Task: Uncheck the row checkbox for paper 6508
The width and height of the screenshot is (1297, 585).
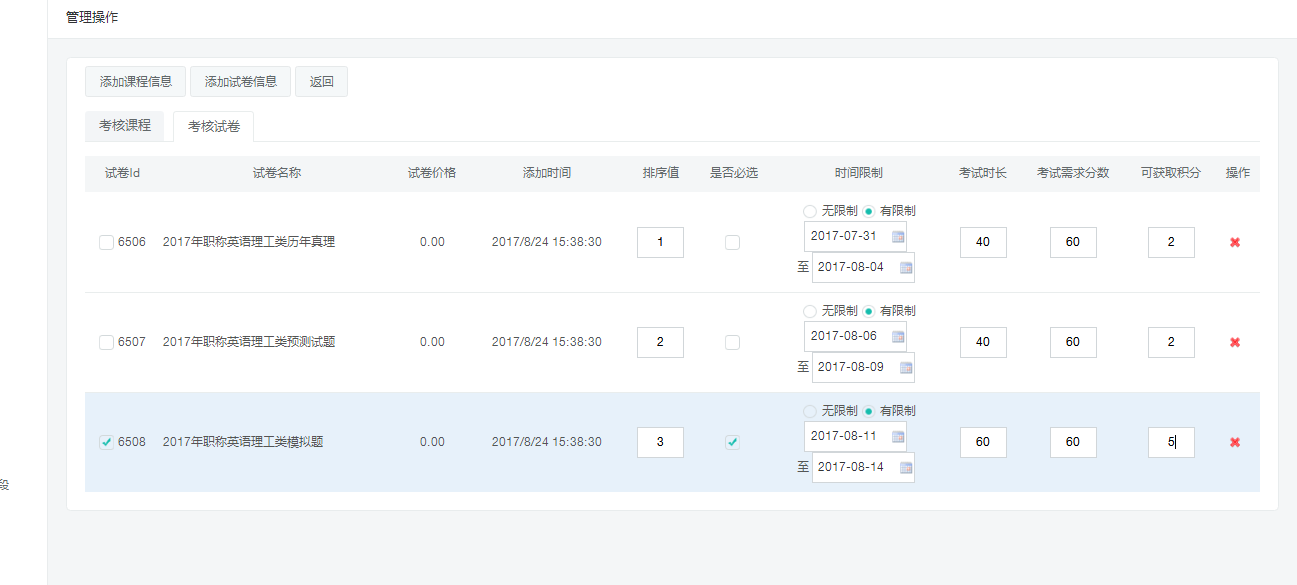Action: pyautogui.click(x=107, y=442)
